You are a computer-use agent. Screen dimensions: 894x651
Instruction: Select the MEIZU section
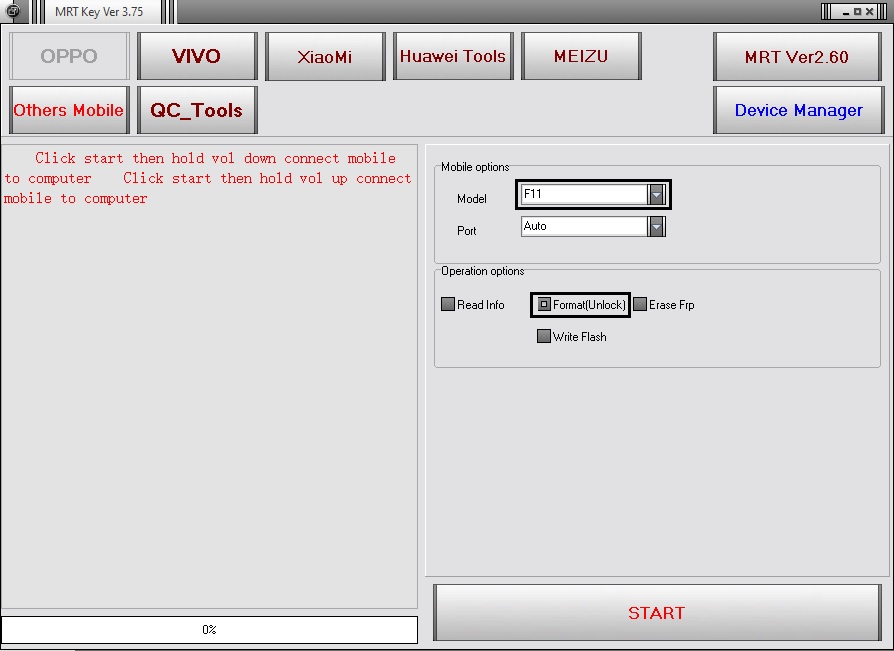point(581,56)
